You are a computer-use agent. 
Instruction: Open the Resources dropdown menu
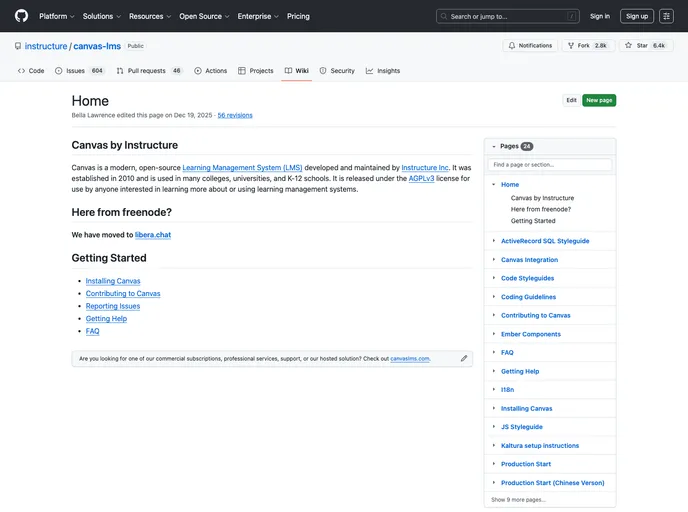[x=150, y=16]
